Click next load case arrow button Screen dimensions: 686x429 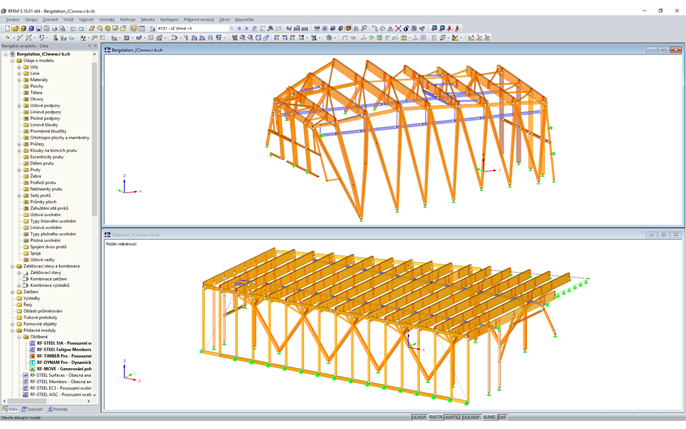click(246, 28)
